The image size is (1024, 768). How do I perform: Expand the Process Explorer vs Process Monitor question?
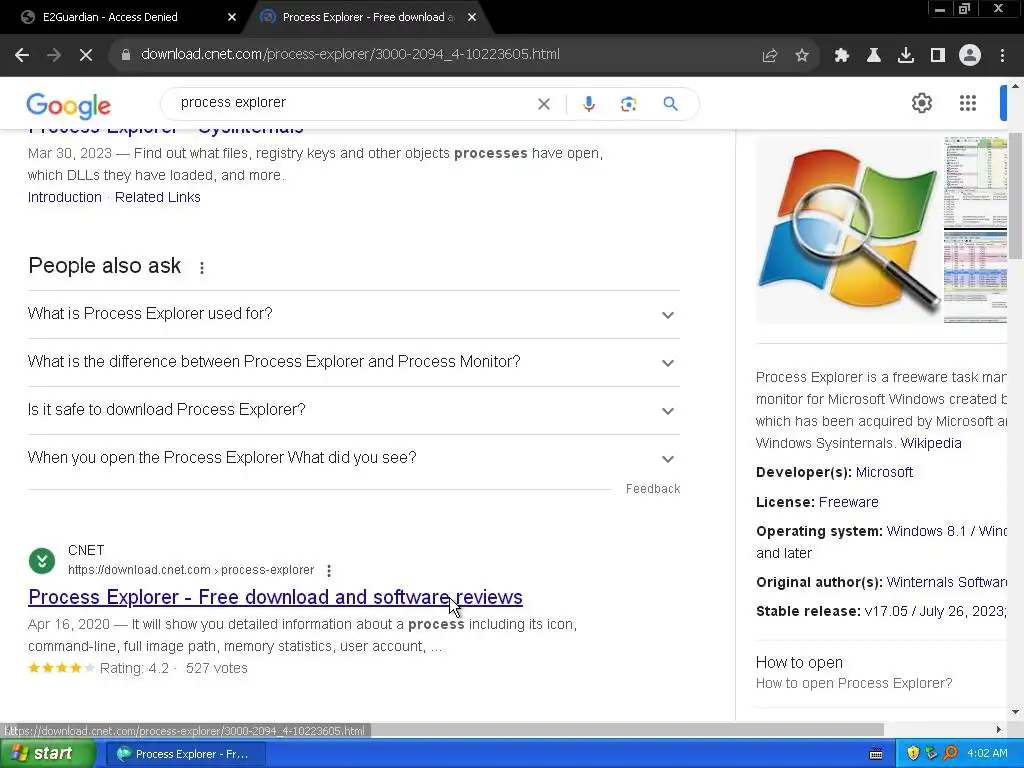(353, 362)
